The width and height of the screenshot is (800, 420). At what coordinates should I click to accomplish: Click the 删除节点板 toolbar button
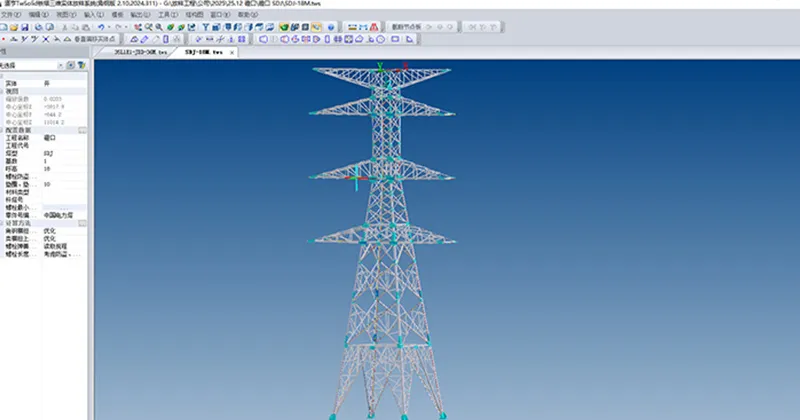pyautogui.click(x=407, y=27)
